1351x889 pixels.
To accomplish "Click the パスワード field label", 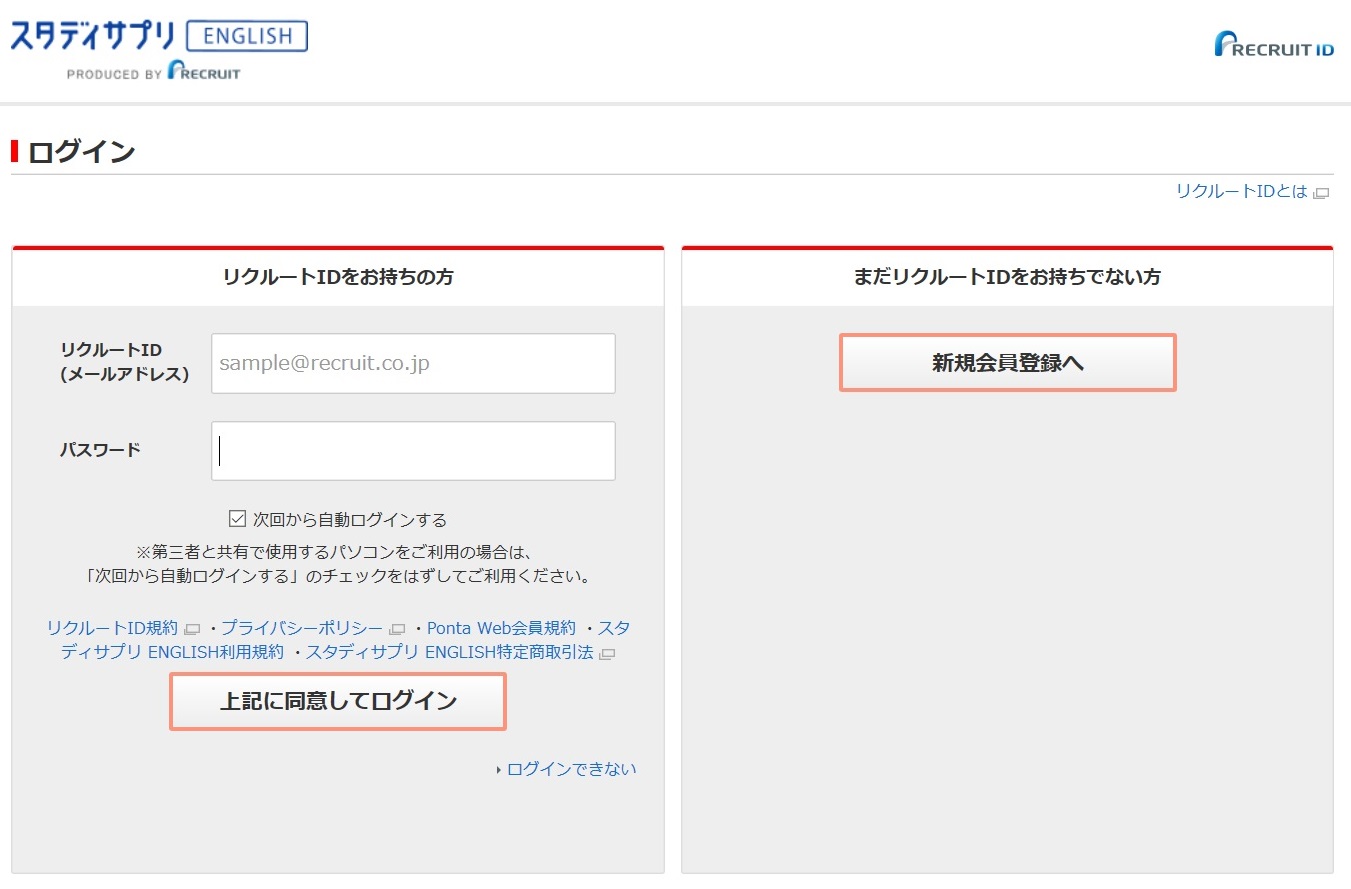I will [x=100, y=450].
